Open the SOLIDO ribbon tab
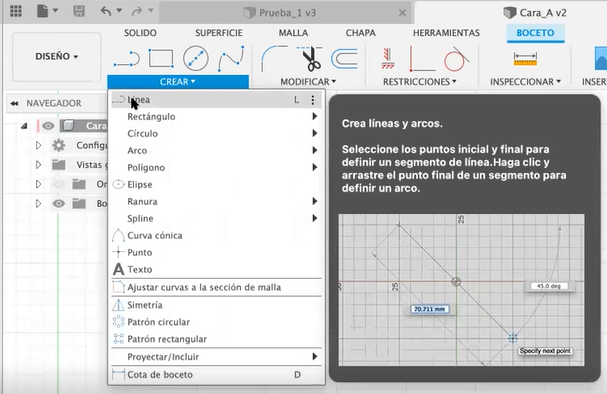 click(x=140, y=33)
